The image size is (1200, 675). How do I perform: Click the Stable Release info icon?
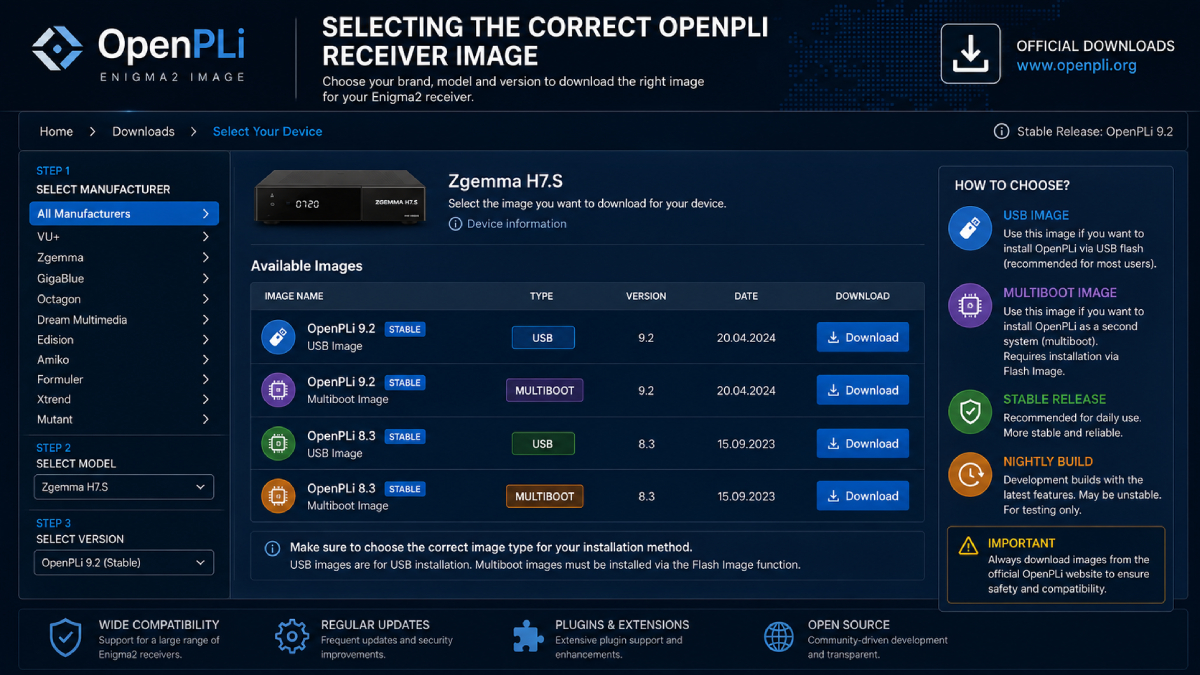pyautogui.click(x=1001, y=132)
